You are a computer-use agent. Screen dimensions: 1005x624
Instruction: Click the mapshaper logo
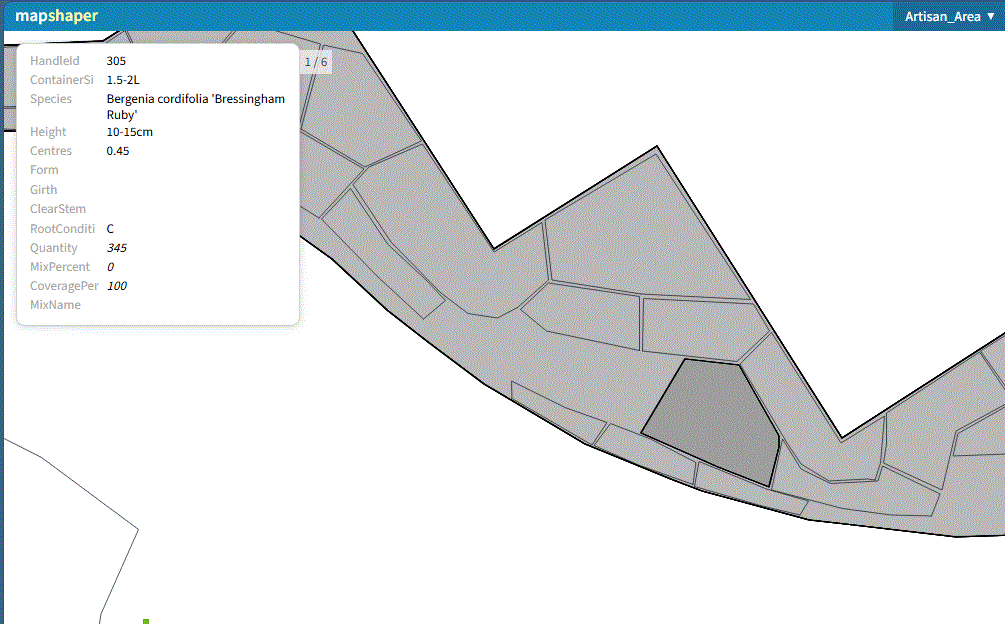(56, 16)
